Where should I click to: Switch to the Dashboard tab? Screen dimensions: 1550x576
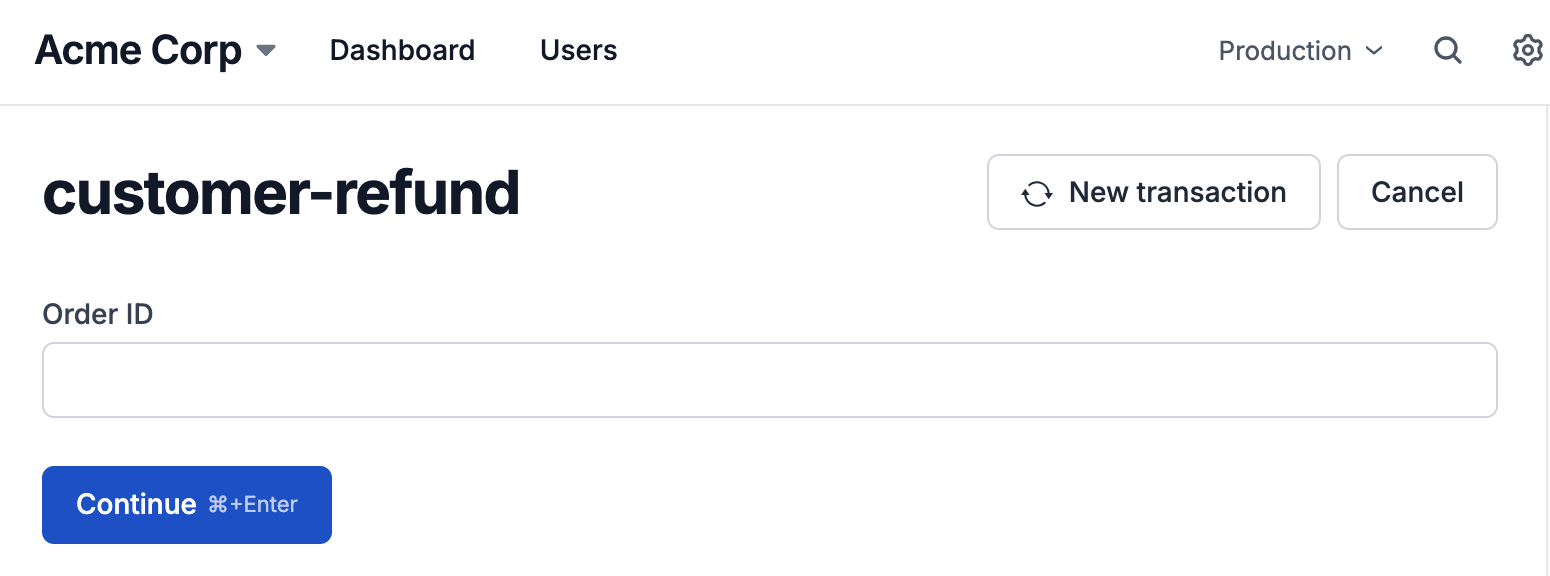[402, 50]
